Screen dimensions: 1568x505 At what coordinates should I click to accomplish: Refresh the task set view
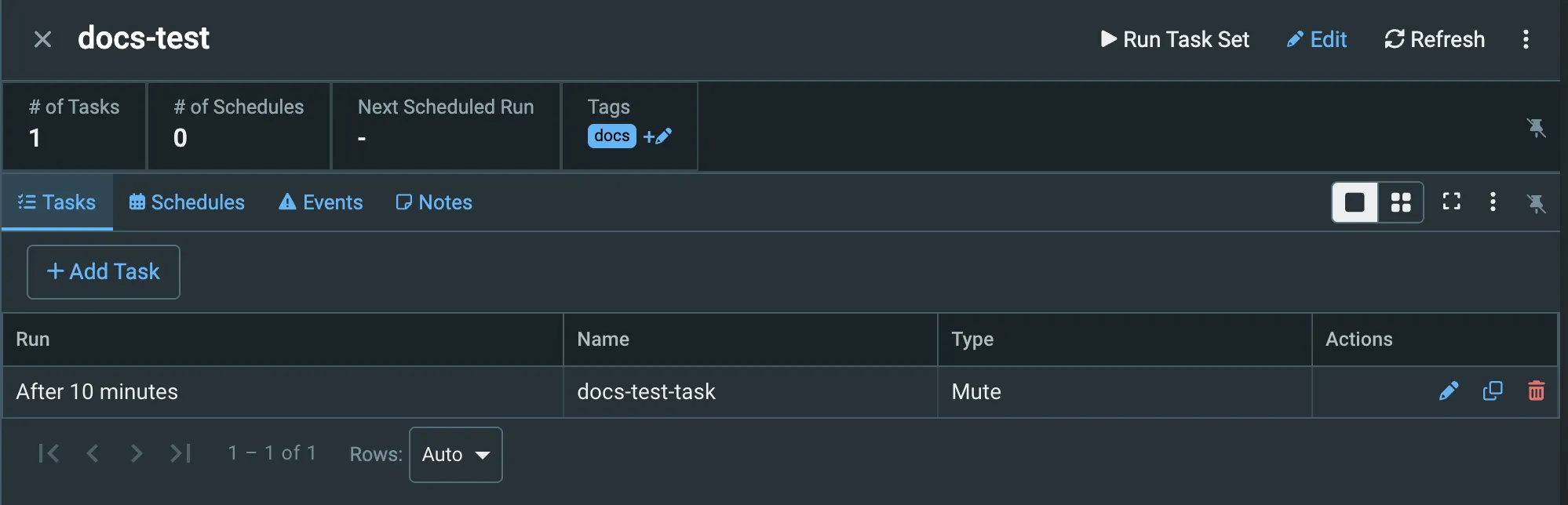point(1435,39)
